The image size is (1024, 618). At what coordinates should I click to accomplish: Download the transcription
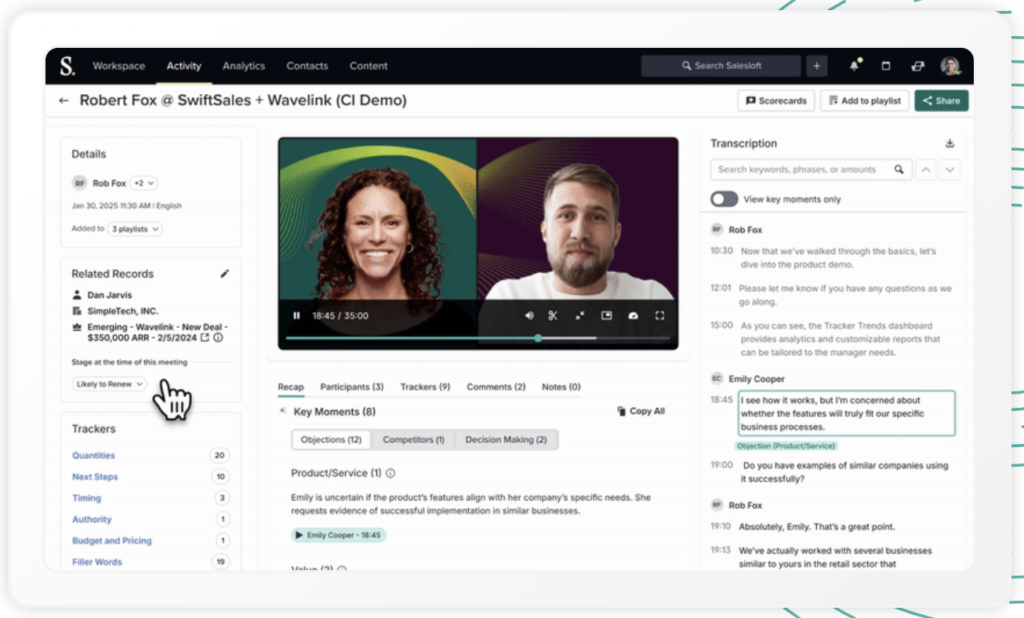pyautogui.click(x=949, y=144)
